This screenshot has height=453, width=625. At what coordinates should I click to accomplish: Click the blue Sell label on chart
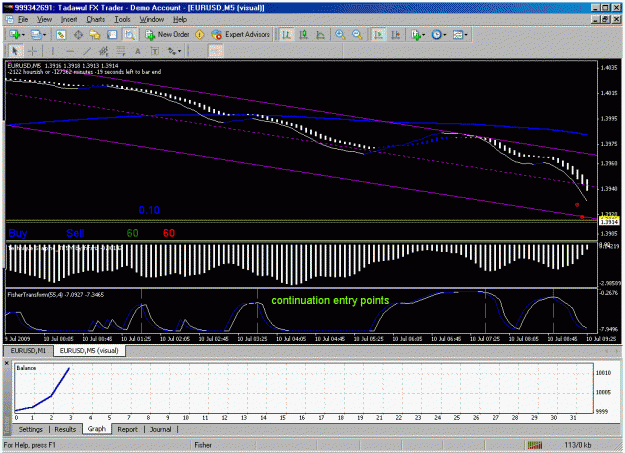75,233
